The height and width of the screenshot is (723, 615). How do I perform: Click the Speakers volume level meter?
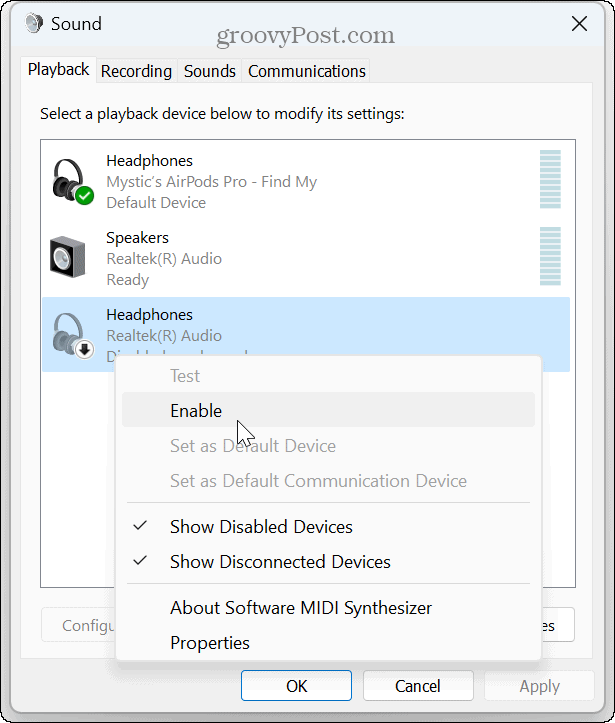[550, 257]
